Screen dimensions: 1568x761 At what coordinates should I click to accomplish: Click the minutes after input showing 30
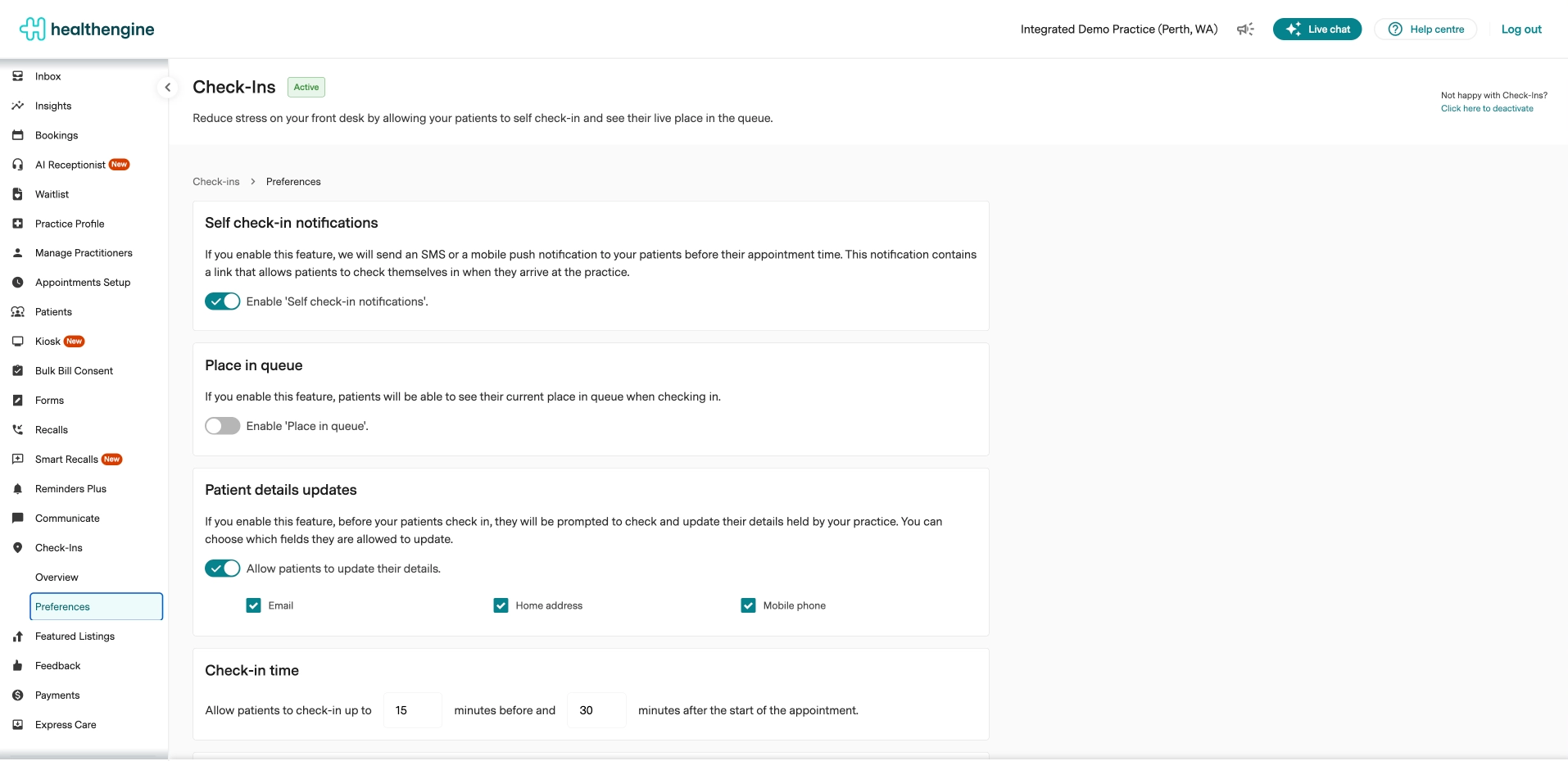tap(596, 710)
